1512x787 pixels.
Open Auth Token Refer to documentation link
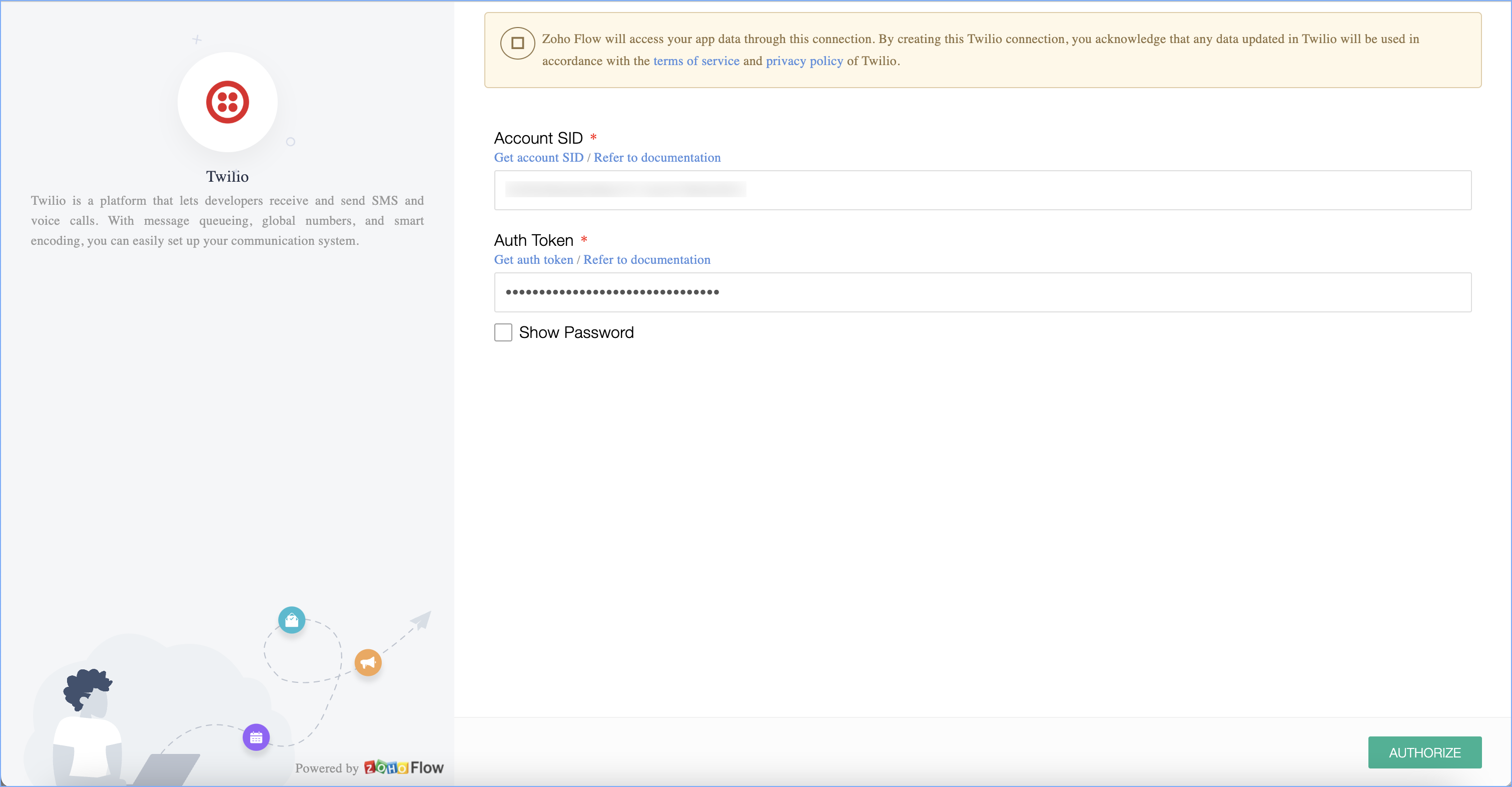[646, 260]
